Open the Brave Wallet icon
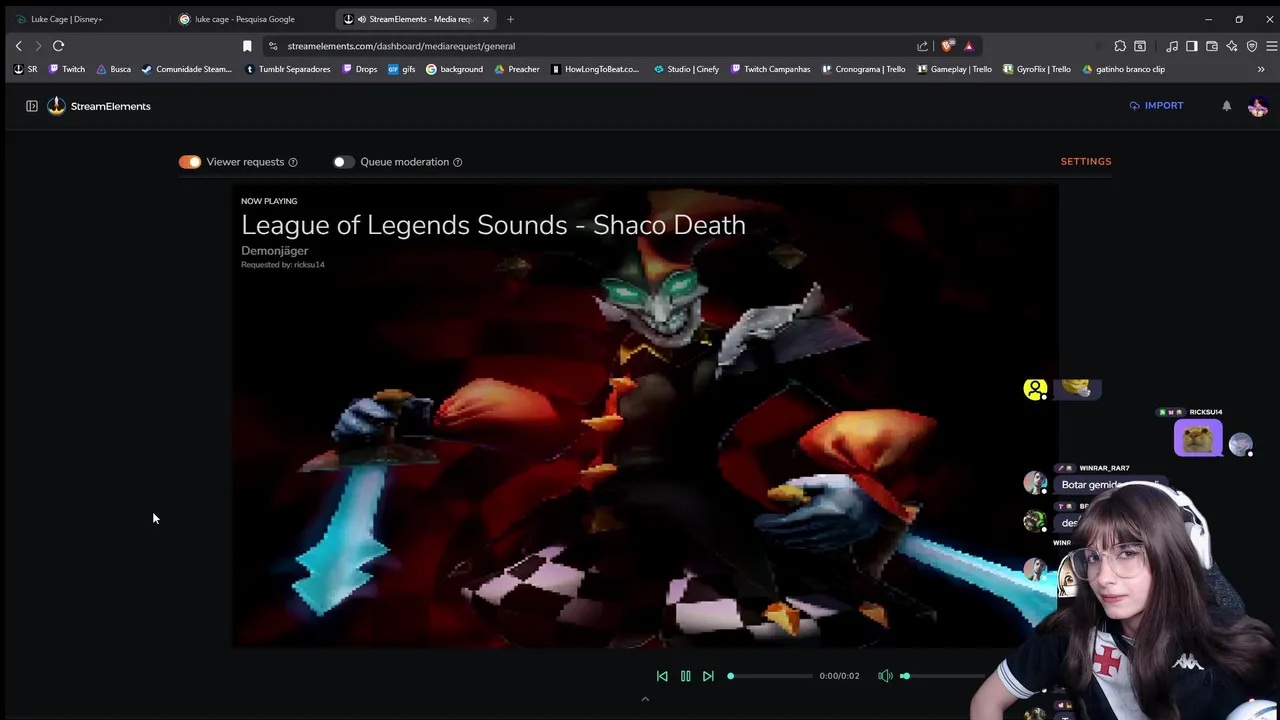The width and height of the screenshot is (1280, 720). pyautogui.click(x=1212, y=46)
